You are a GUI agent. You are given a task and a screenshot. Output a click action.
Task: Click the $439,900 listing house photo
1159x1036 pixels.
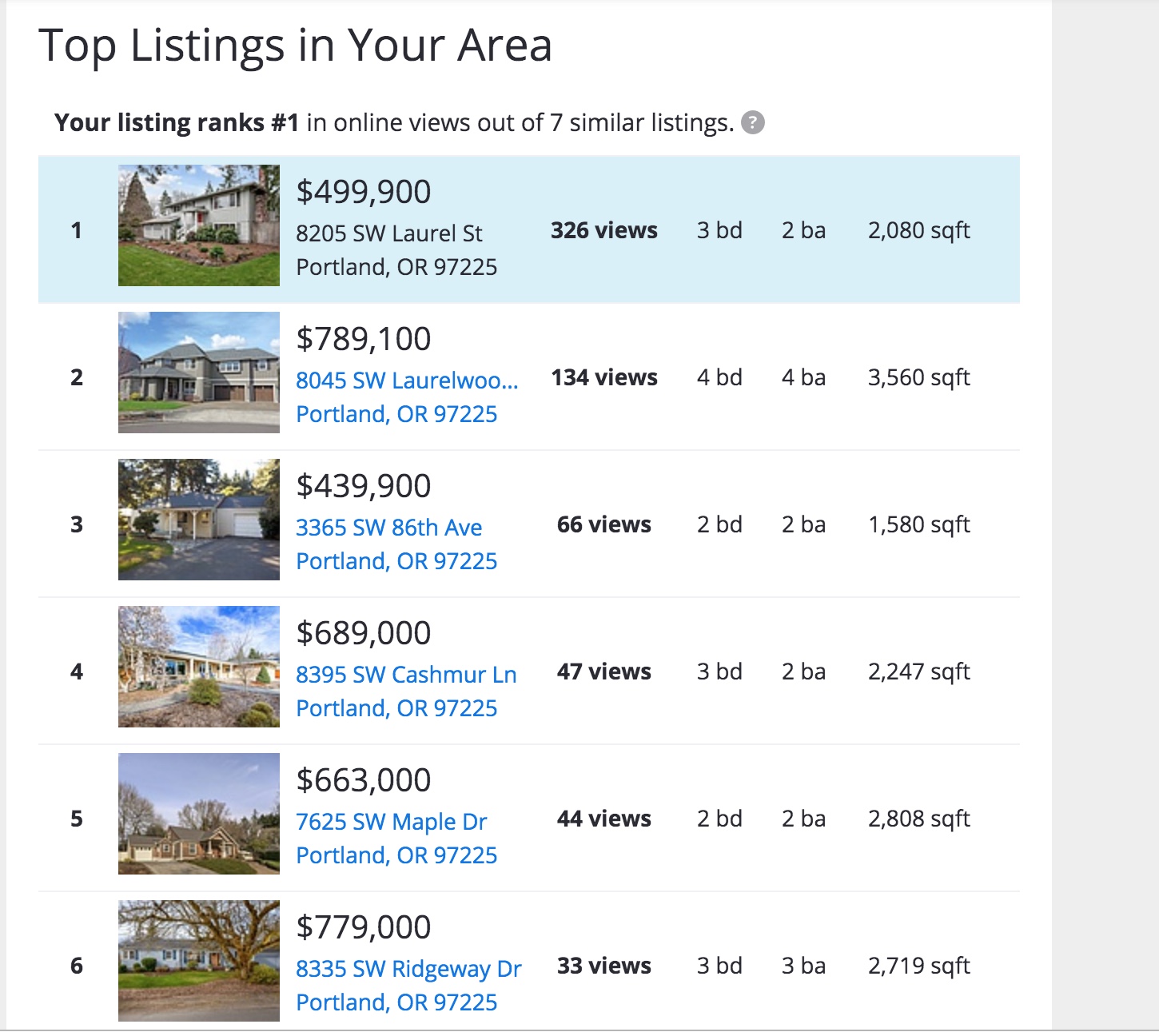pos(199,520)
